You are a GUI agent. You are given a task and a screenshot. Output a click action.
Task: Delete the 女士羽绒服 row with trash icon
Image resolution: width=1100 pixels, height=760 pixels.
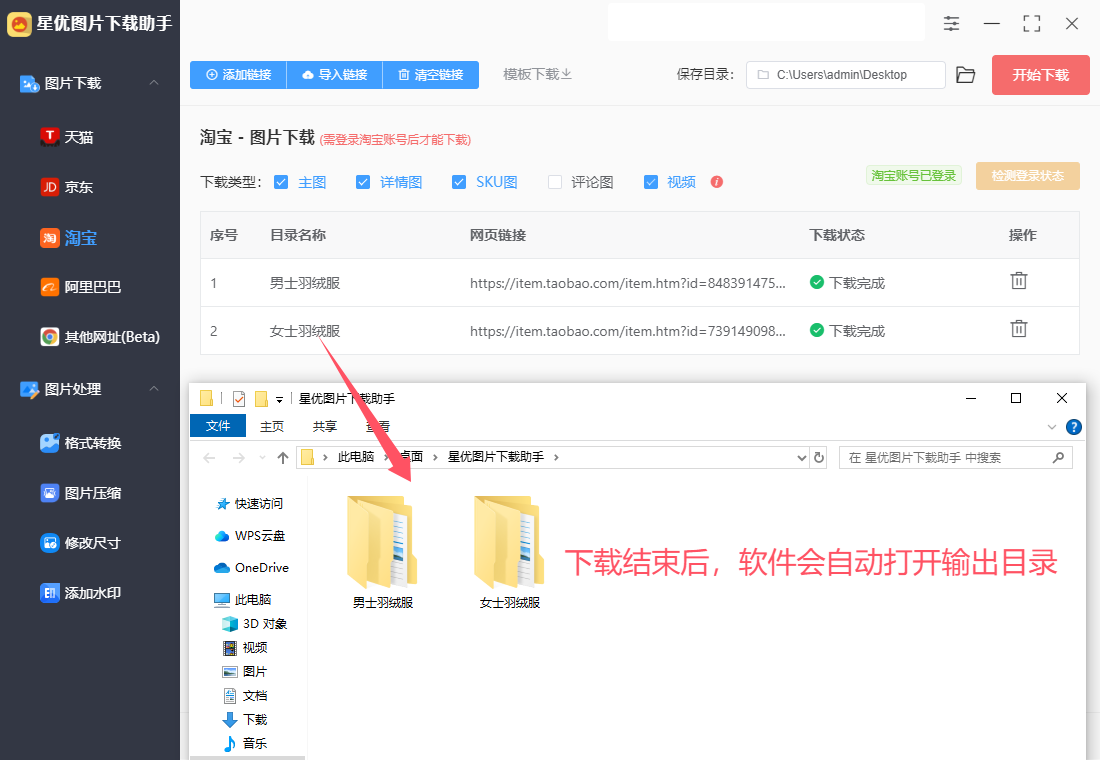click(x=1019, y=328)
